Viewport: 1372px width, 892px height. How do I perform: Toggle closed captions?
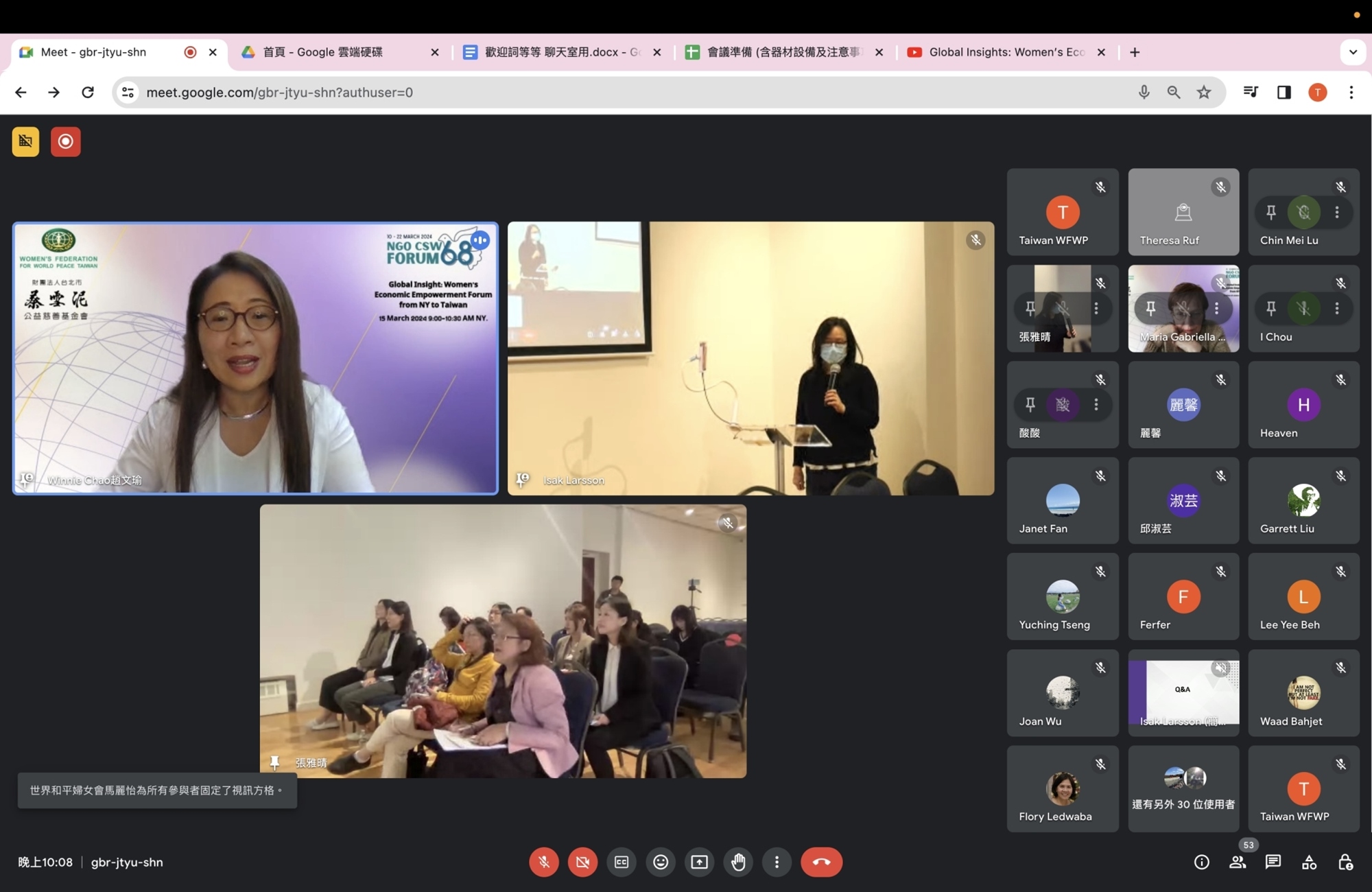[x=622, y=862]
